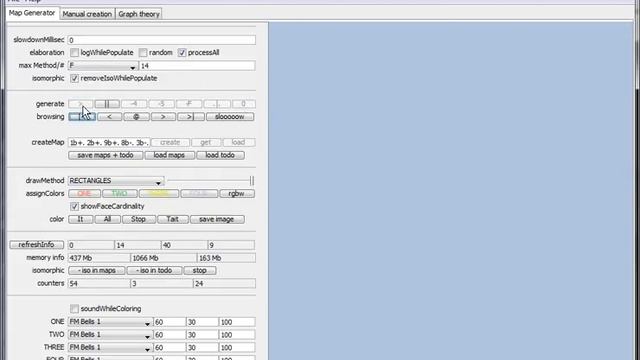Click the counters field showing 24
Viewport: 640px width, 360px height.
(x=224, y=284)
